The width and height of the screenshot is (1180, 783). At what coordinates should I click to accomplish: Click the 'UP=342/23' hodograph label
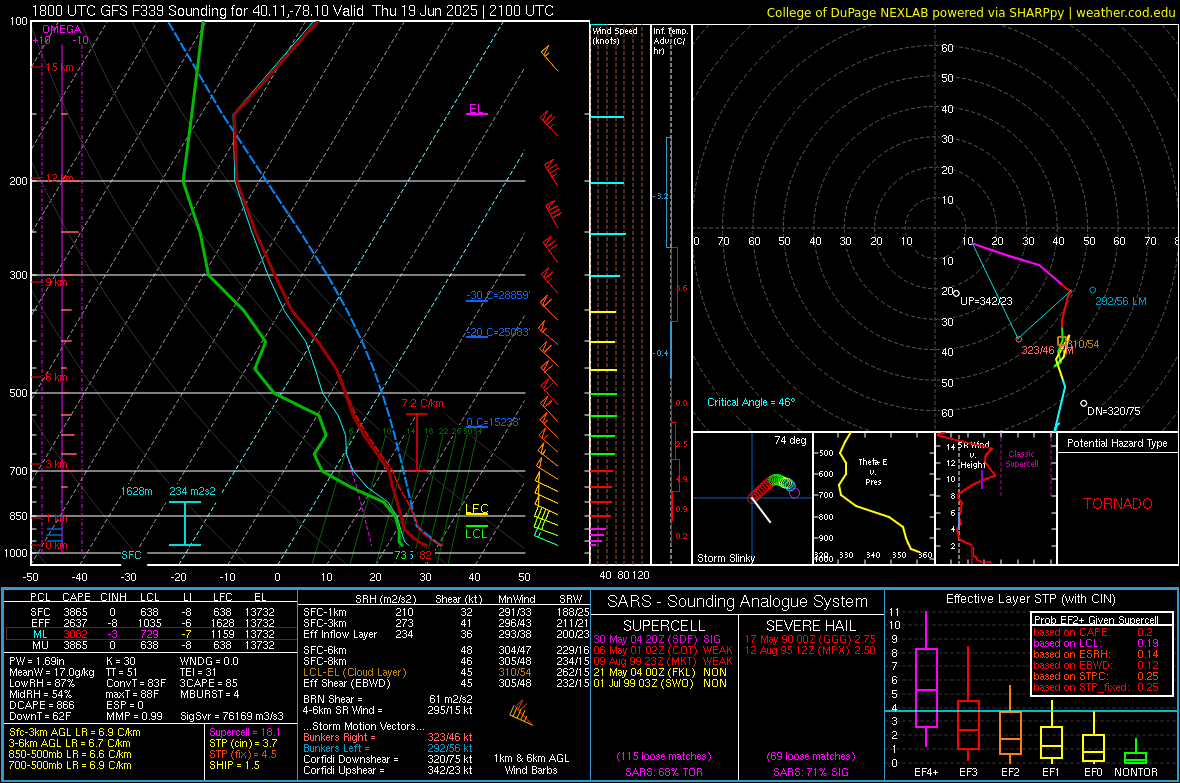986,301
